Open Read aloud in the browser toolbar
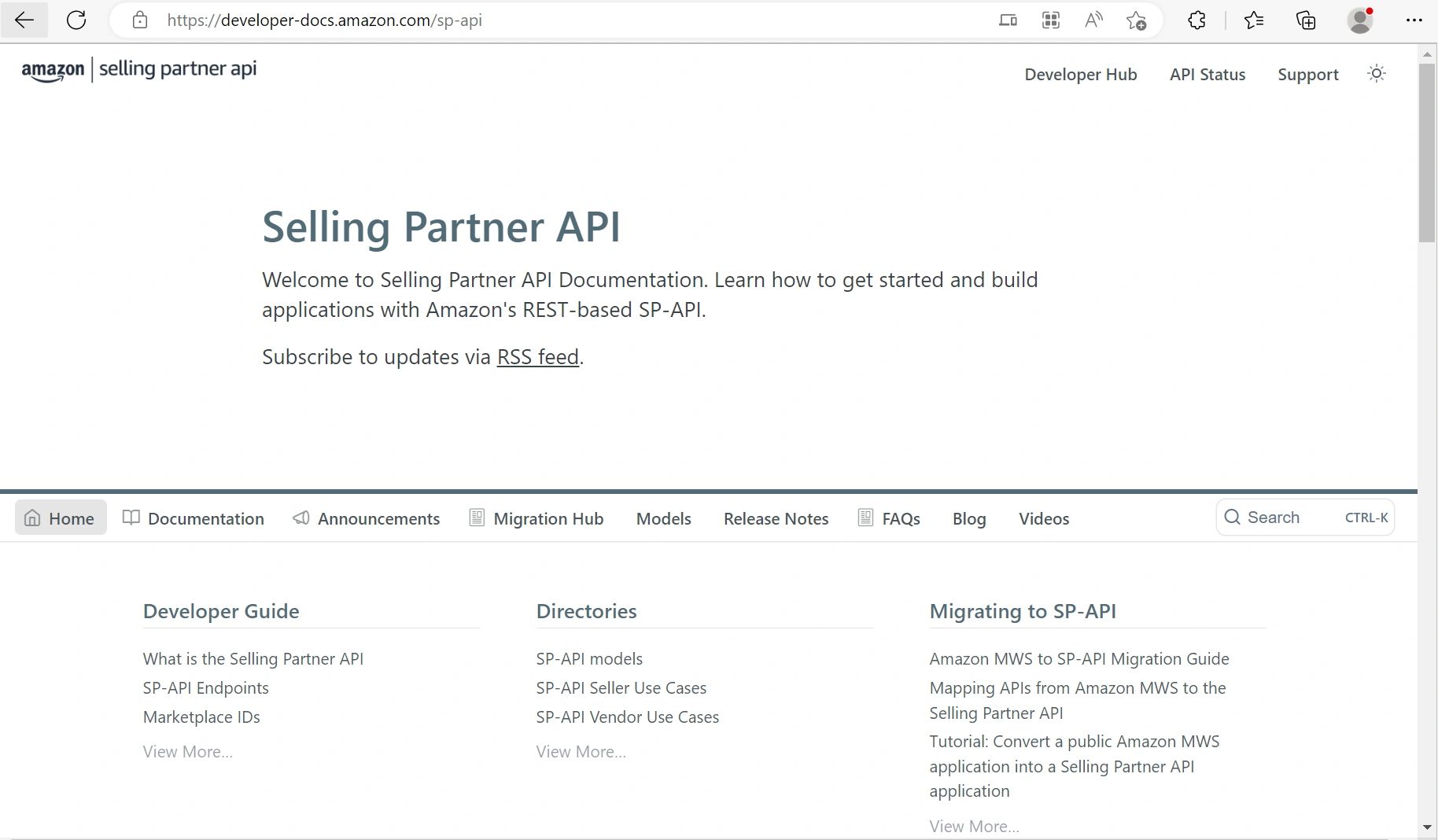Image resolution: width=1438 pixels, height=840 pixels. pyautogui.click(x=1093, y=20)
